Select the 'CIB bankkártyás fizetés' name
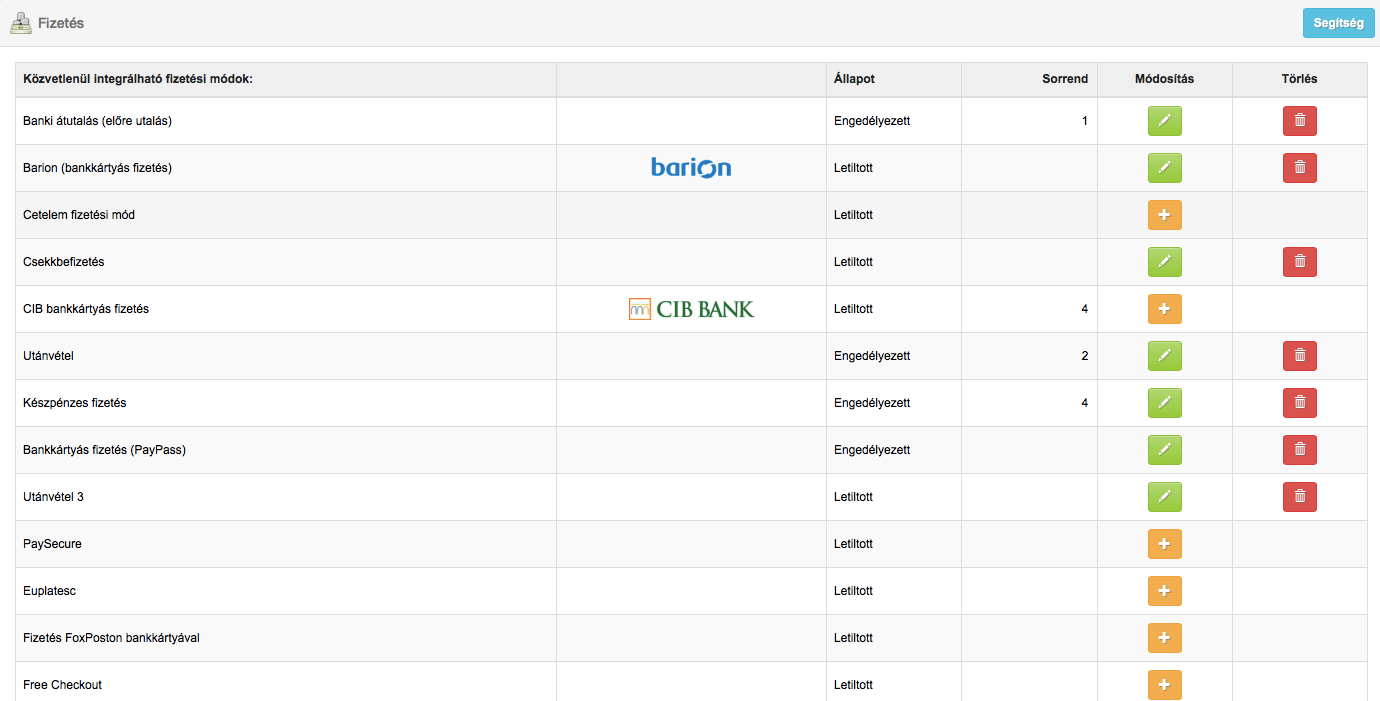Image resolution: width=1380 pixels, height=701 pixels. tap(86, 309)
